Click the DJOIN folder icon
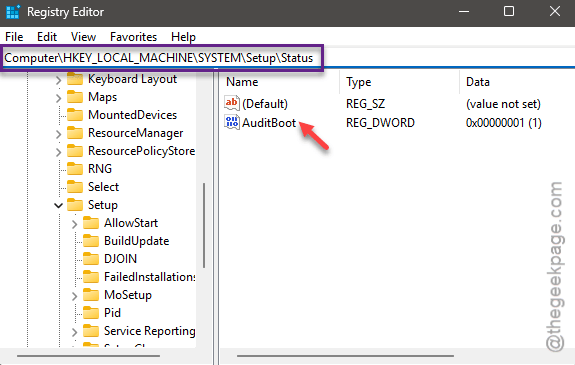575x365 pixels. click(91, 259)
